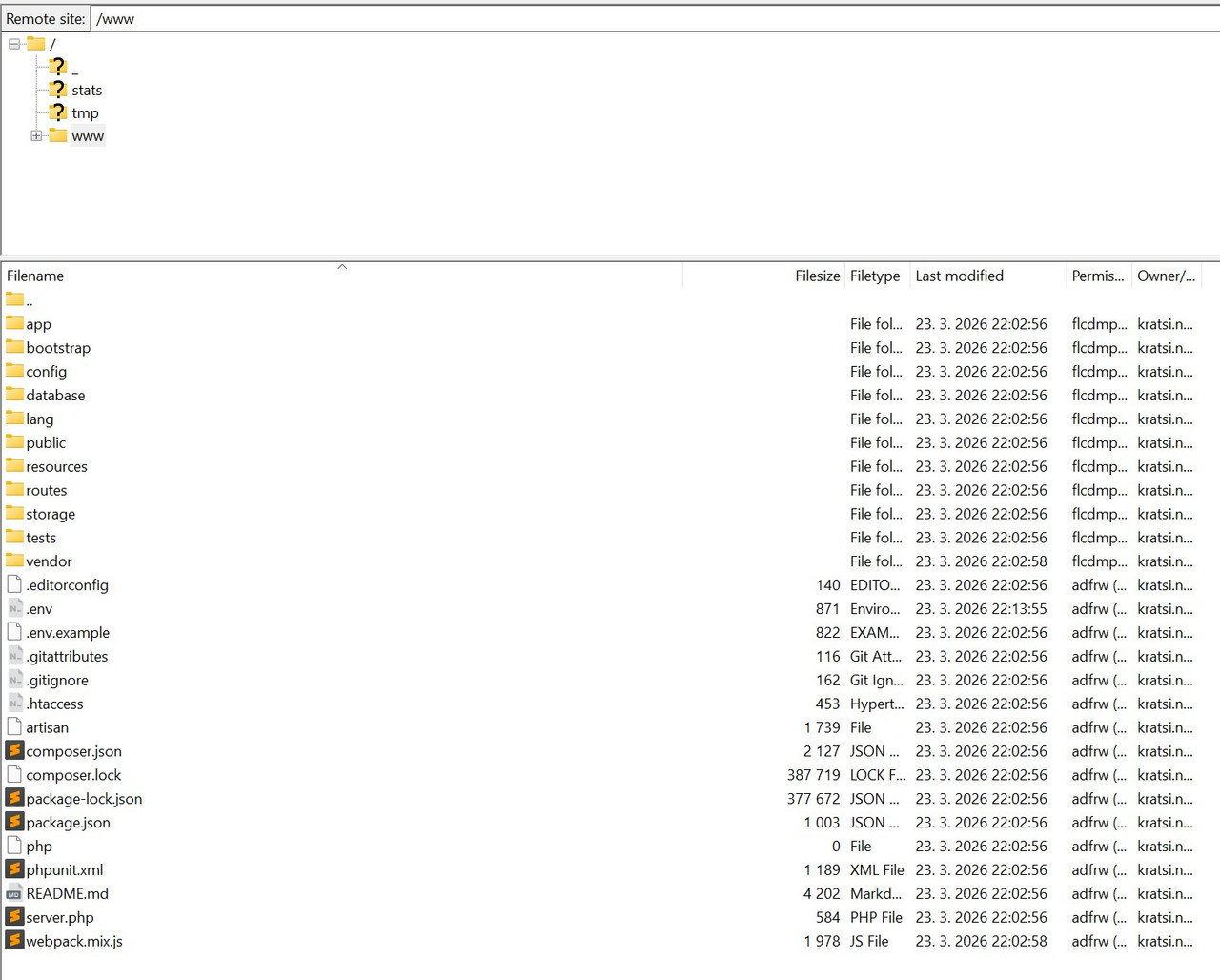
Task: Select the www folder in the tree
Action: coord(88,135)
